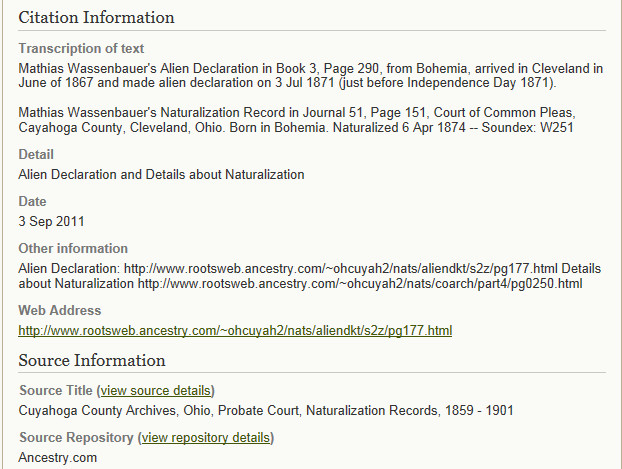
Task: Click the Alien Declaration transcription paragraph
Action: click(x=311, y=75)
